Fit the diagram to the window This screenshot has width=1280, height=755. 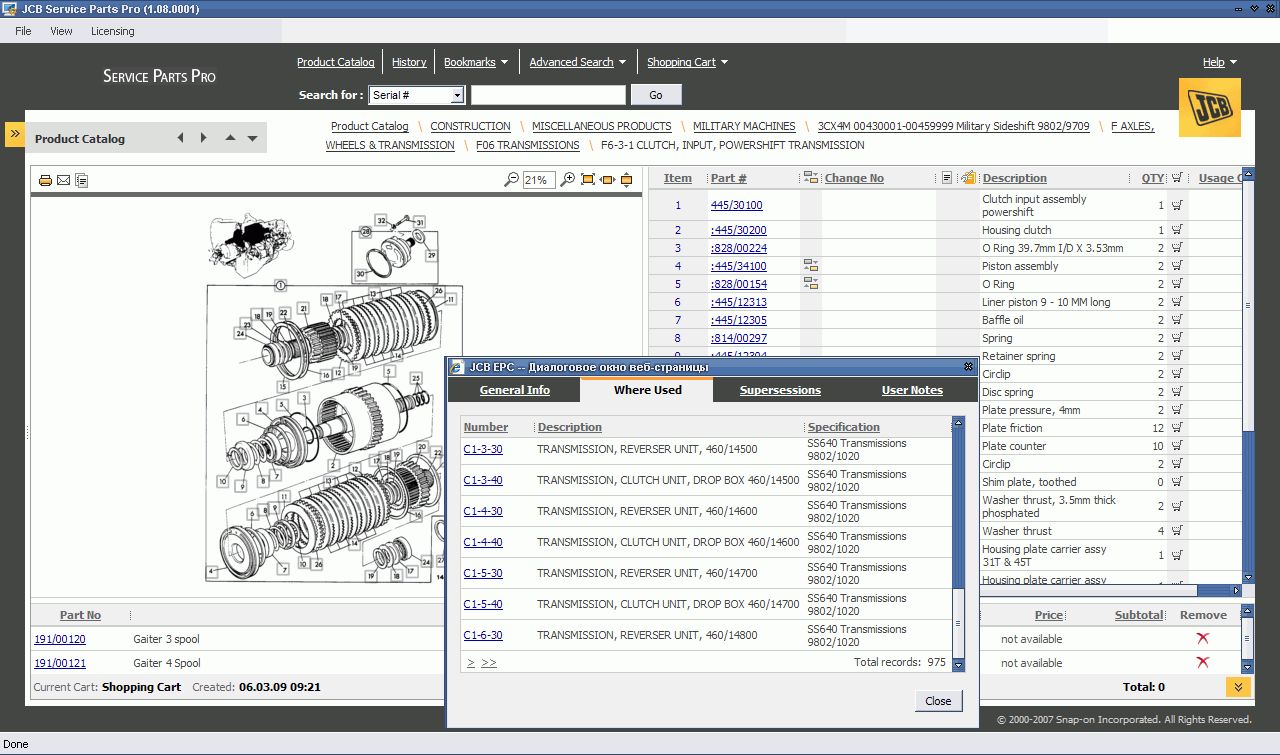point(587,180)
